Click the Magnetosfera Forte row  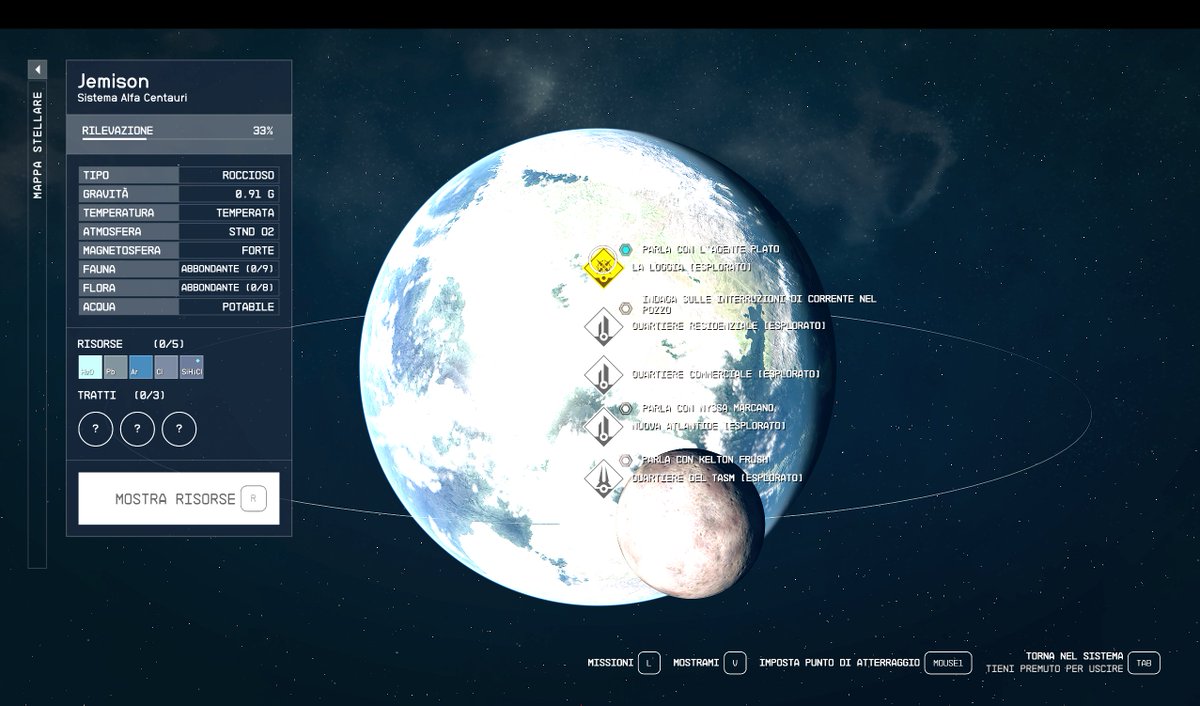click(x=179, y=250)
